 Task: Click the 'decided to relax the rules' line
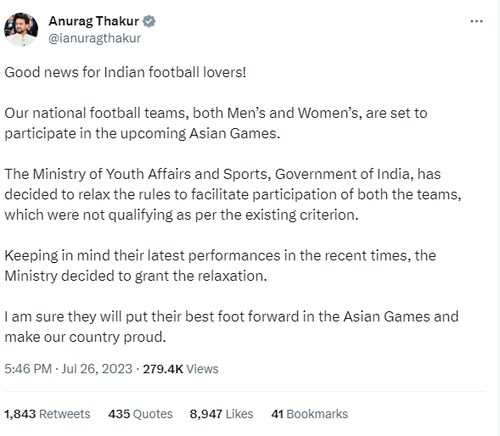(x=233, y=194)
